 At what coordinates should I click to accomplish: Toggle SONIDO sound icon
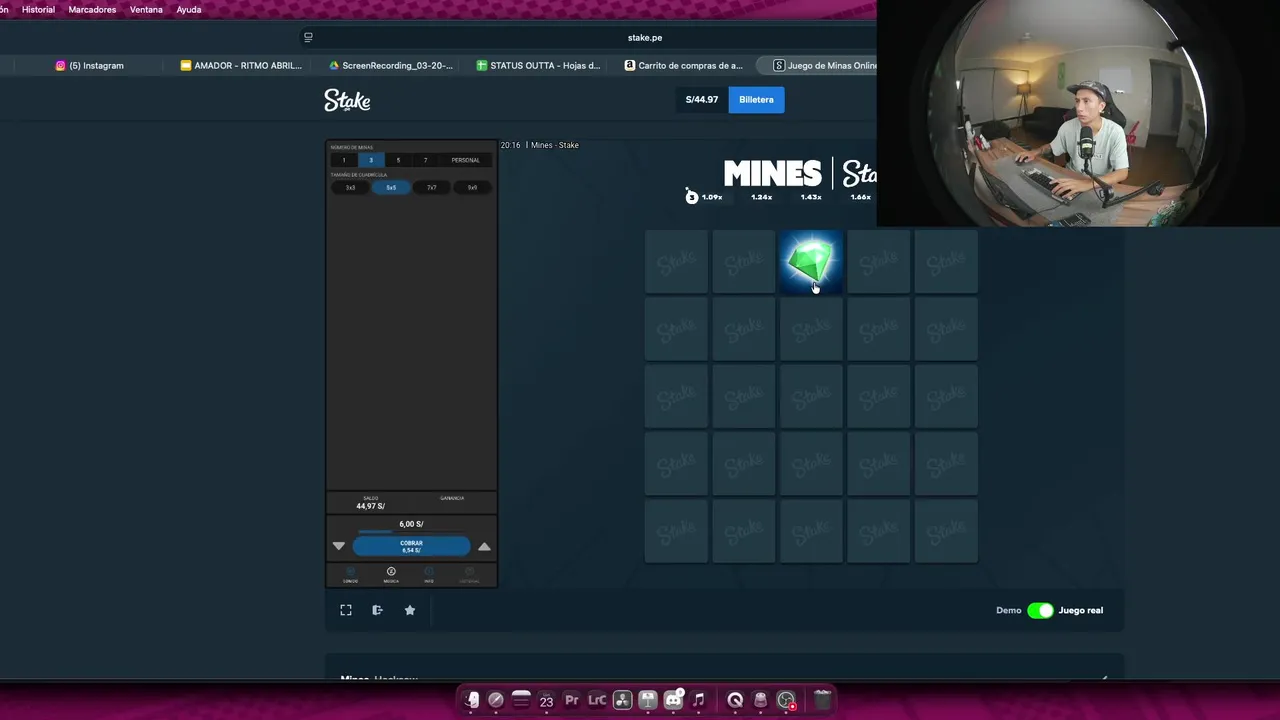tap(350, 575)
